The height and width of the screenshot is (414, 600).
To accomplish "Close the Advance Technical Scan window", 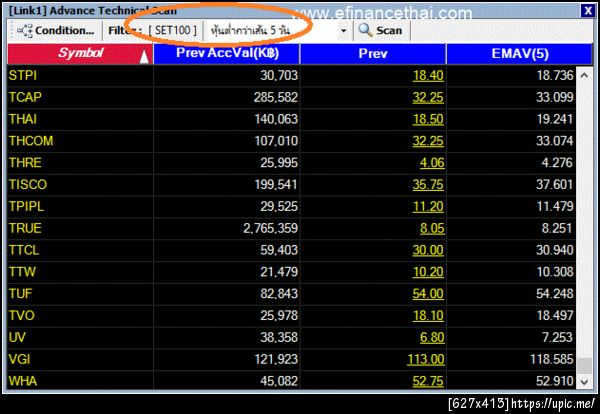I will click(587, 10).
